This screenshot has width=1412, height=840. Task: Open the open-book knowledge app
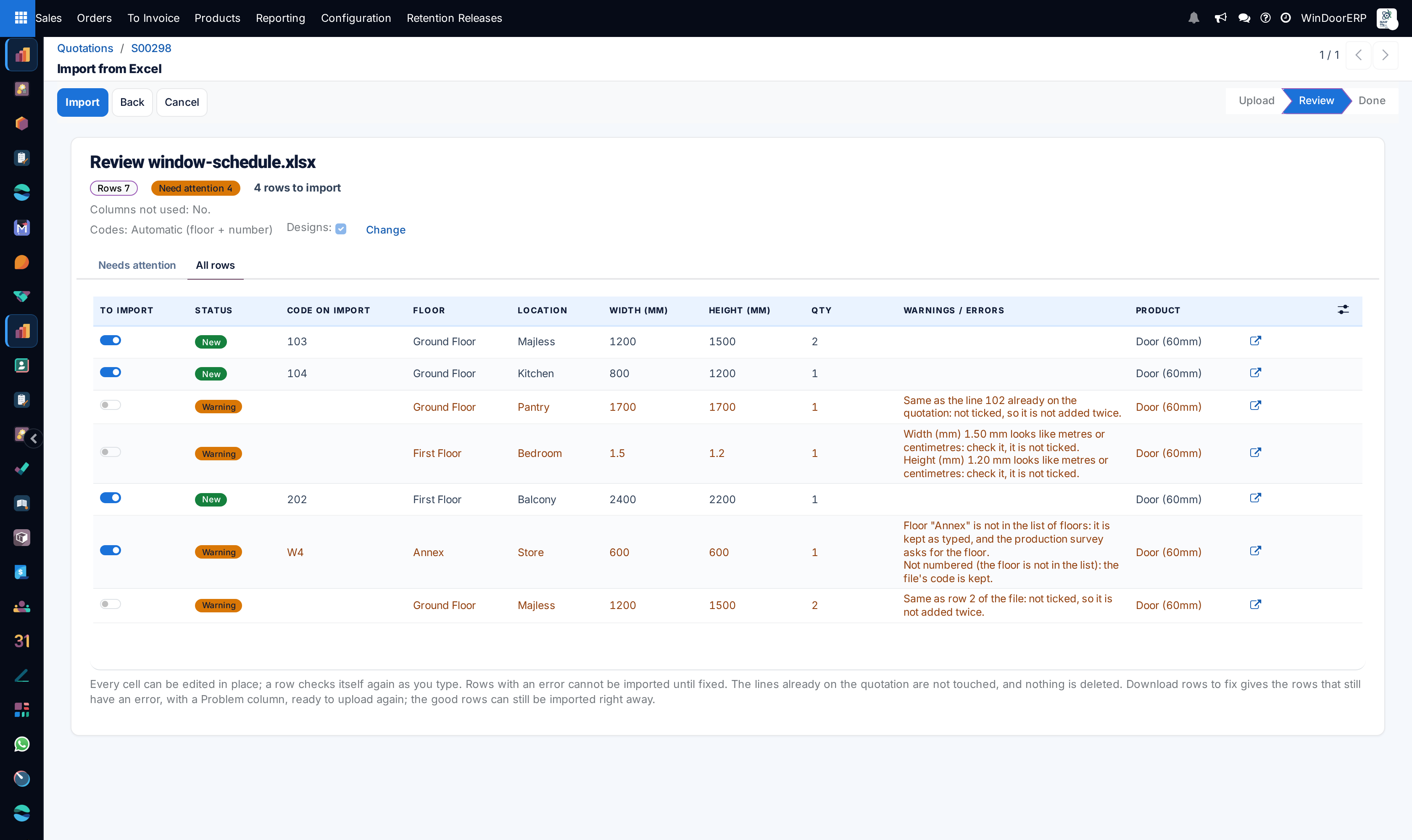[x=21, y=503]
